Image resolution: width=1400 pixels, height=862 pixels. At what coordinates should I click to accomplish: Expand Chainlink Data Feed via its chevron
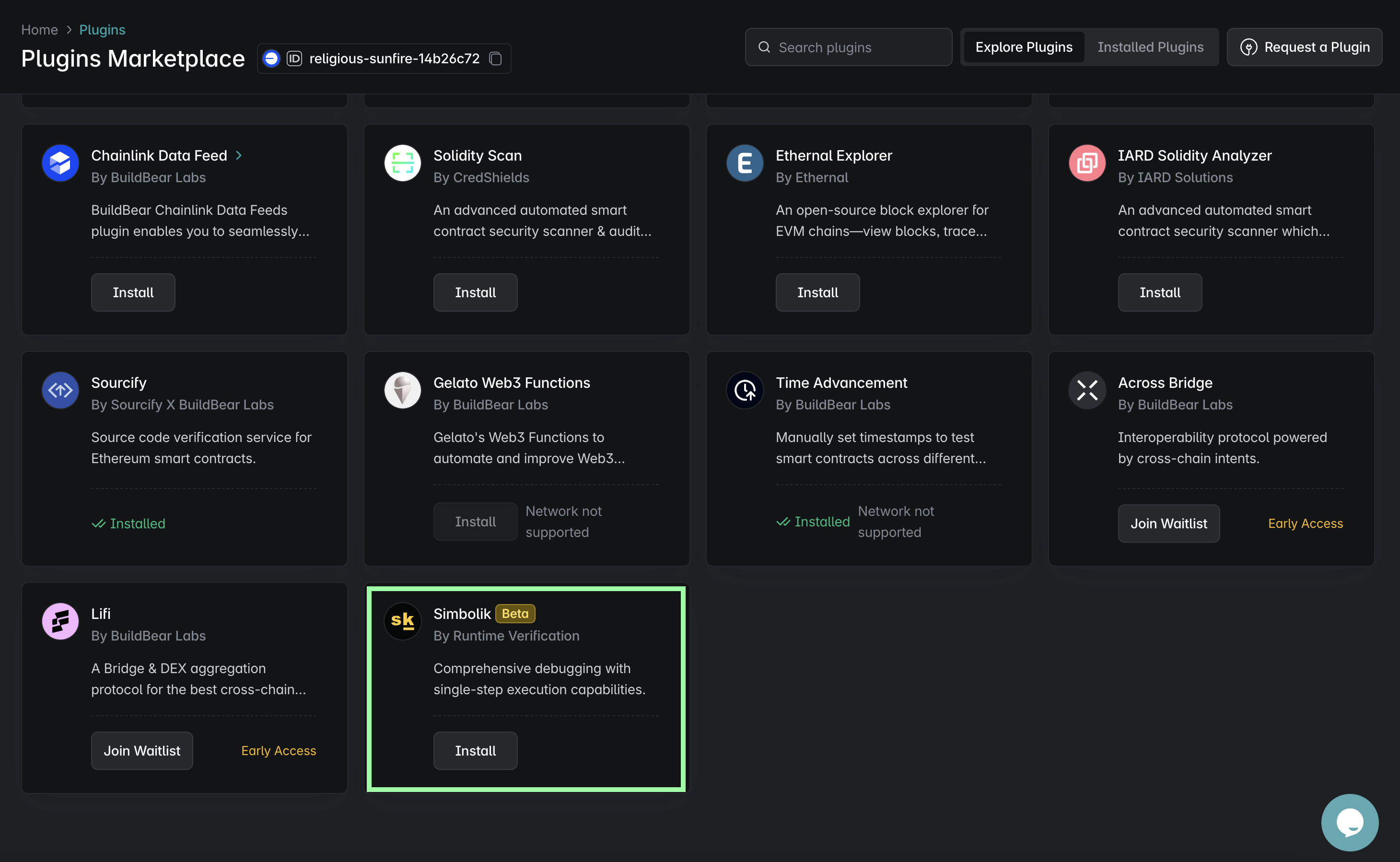click(239, 155)
